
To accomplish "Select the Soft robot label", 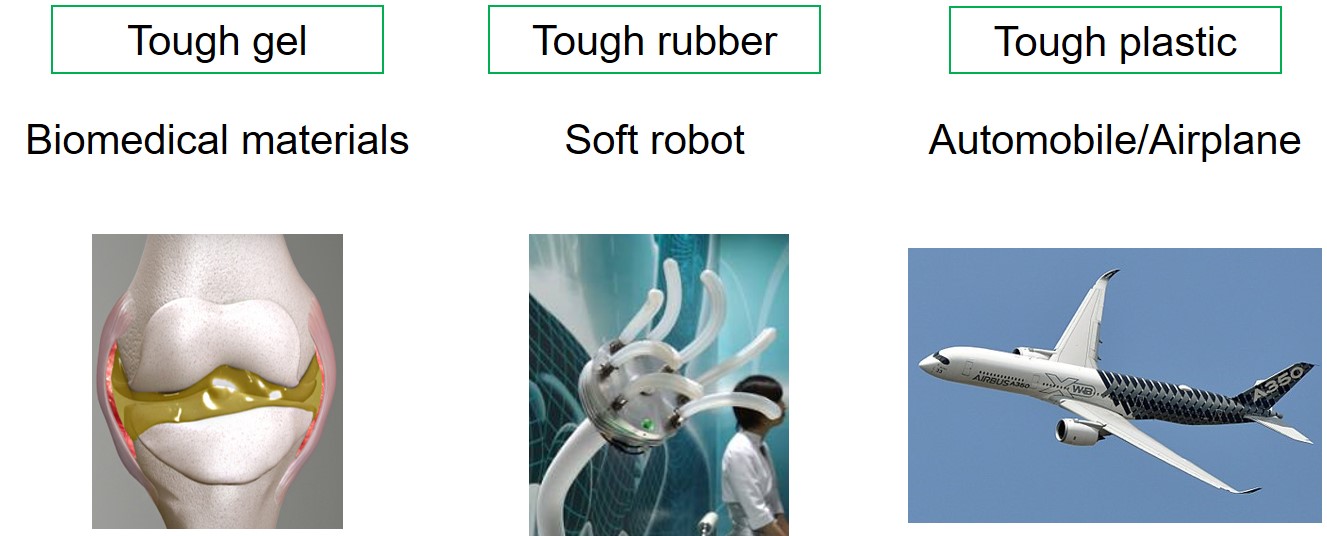I will click(654, 139).
